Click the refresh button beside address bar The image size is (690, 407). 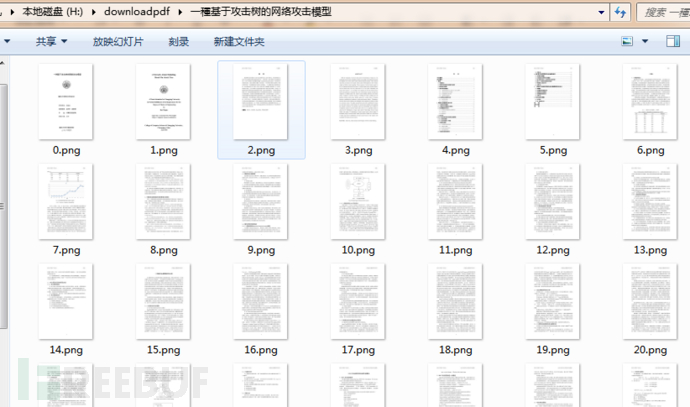[620, 12]
